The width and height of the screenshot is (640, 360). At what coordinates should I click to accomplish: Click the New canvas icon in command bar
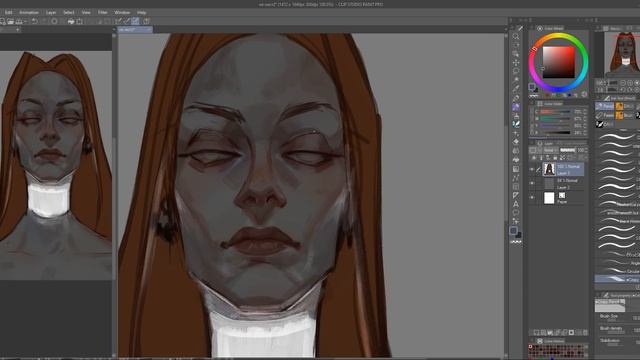2,21
